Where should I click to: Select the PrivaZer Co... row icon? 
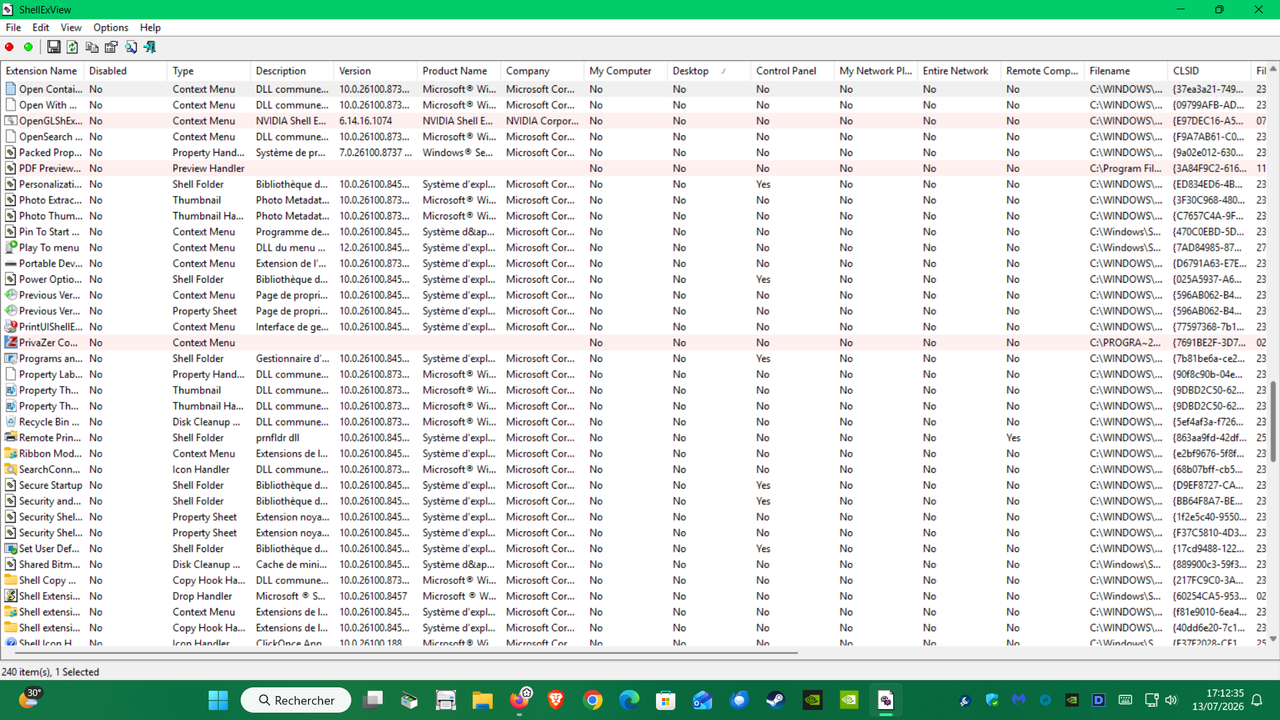(11, 342)
